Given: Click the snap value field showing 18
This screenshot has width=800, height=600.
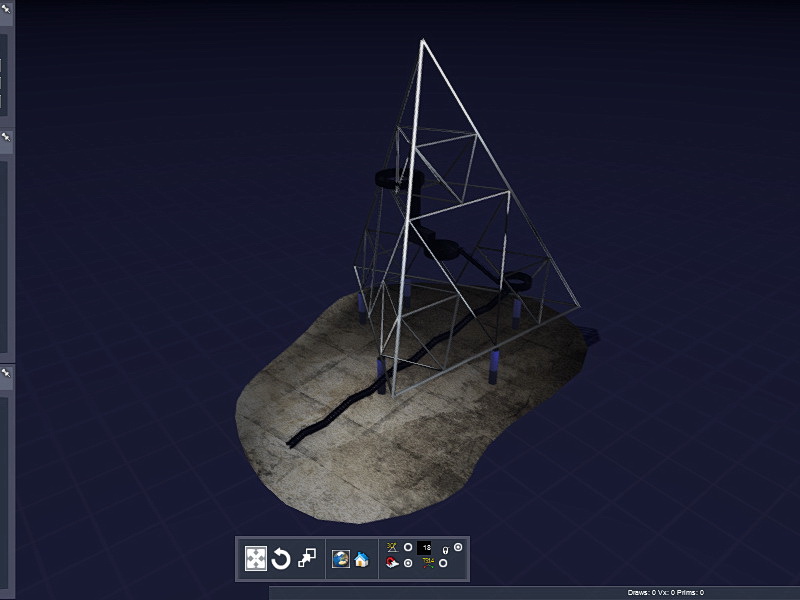Looking at the screenshot, I should click(425, 548).
